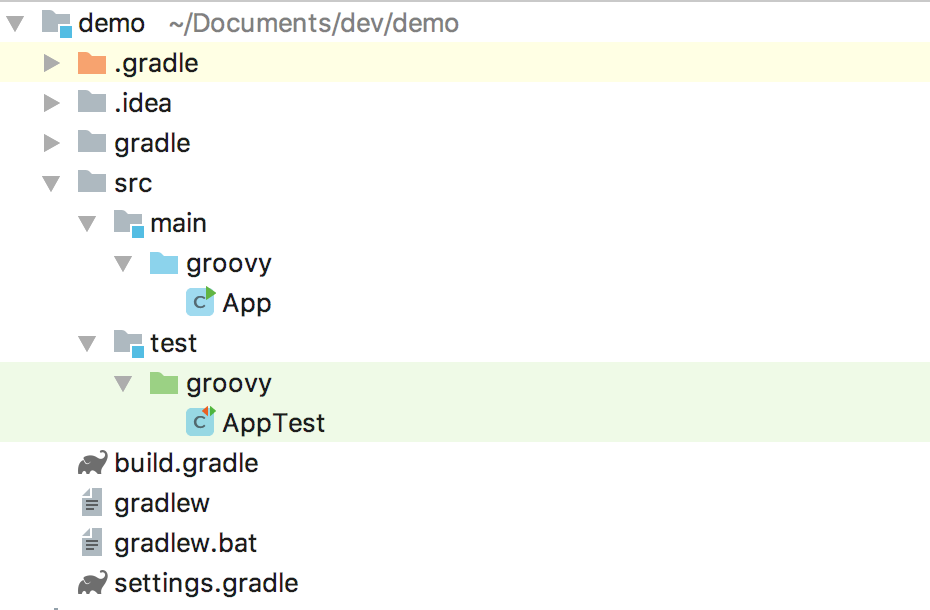Screen dimensions: 930x610
Task: Click the orange excluded folder icon of .gradle
Action: [x=89, y=62]
